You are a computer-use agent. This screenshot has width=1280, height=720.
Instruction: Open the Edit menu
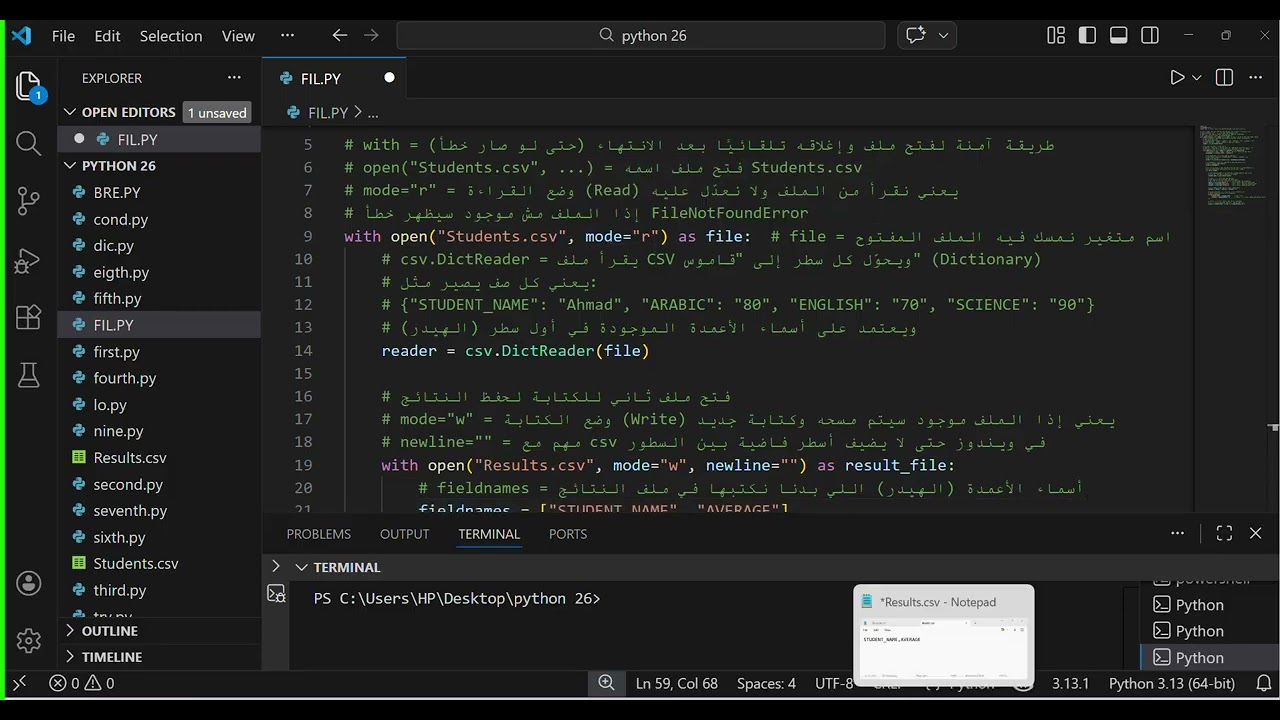[x=107, y=35]
